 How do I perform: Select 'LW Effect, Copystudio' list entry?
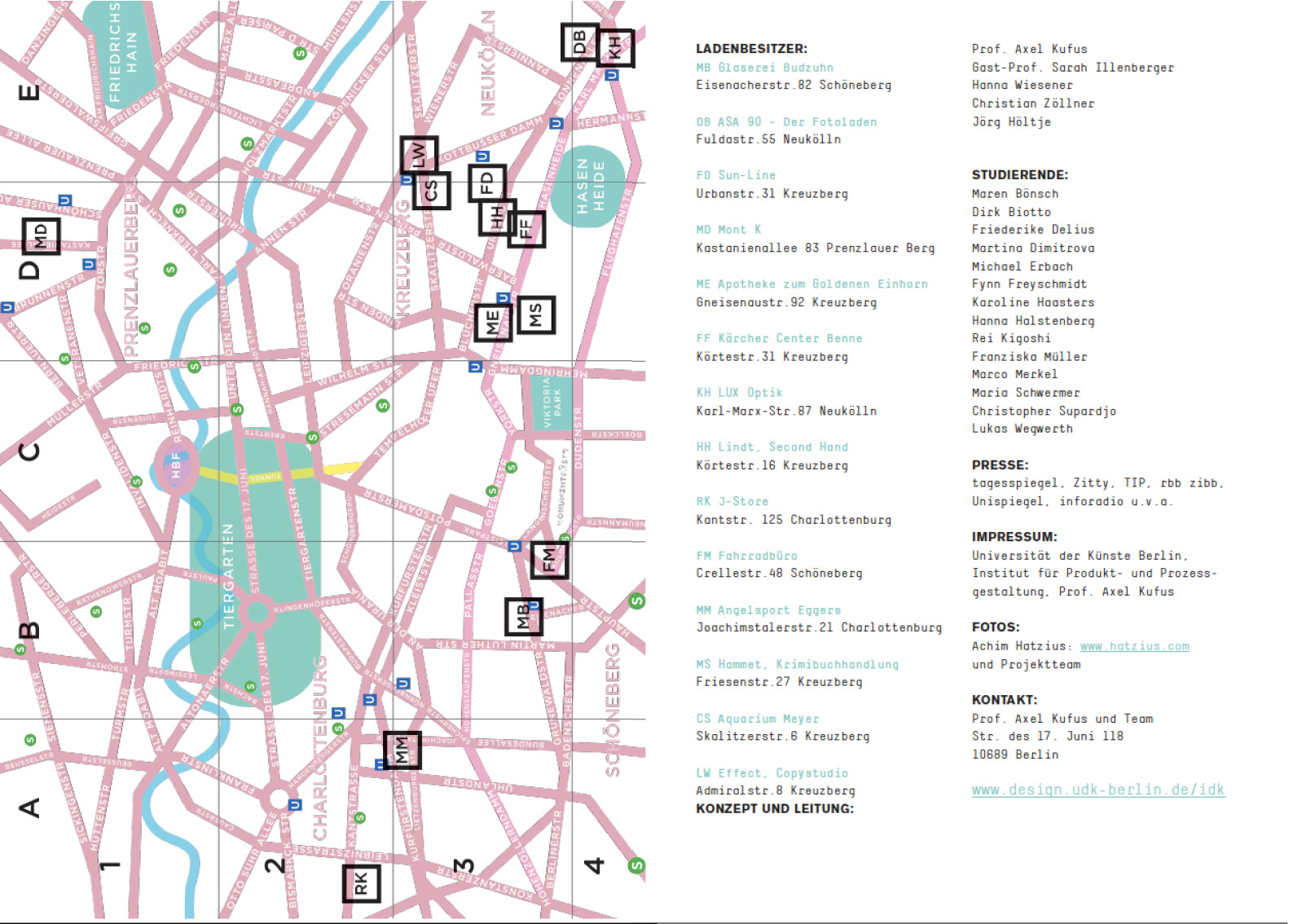772,772
